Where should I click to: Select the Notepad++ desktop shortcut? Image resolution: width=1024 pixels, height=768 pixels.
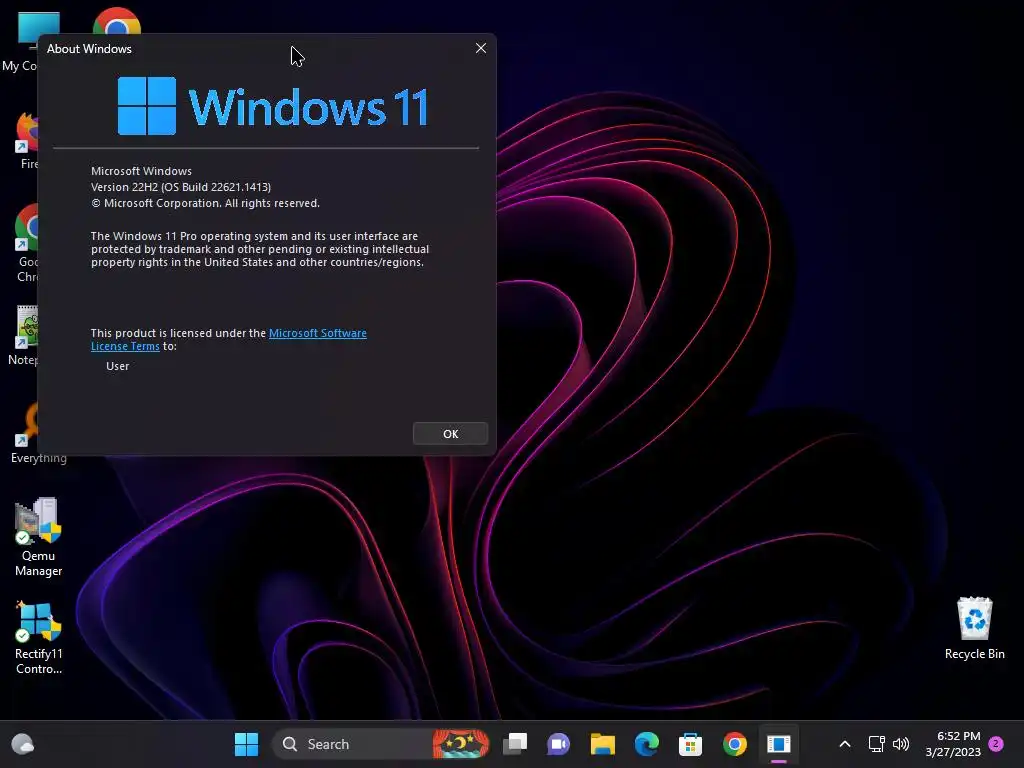click(x=24, y=336)
